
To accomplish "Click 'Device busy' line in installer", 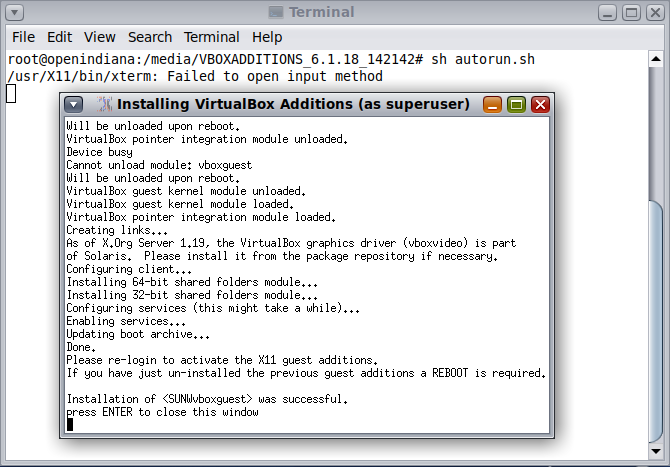I will click(100, 152).
